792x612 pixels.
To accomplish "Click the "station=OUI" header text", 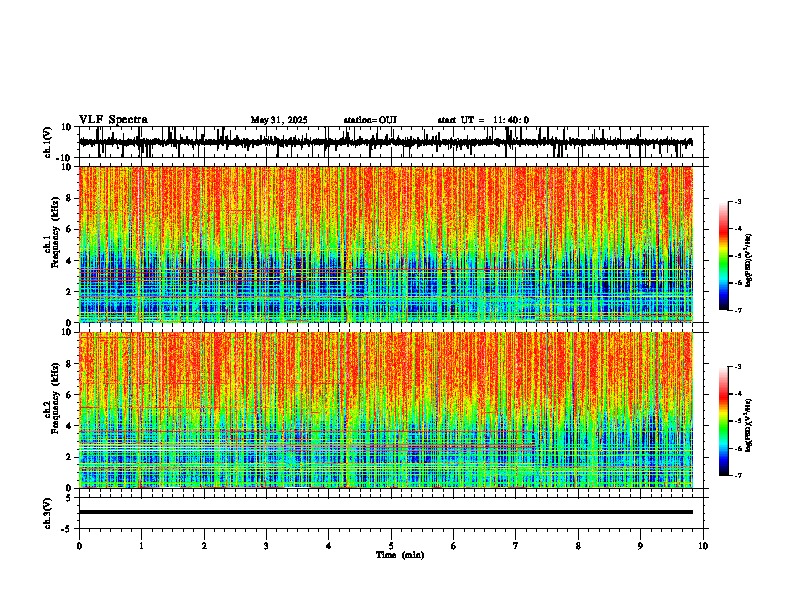I will coord(370,120).
